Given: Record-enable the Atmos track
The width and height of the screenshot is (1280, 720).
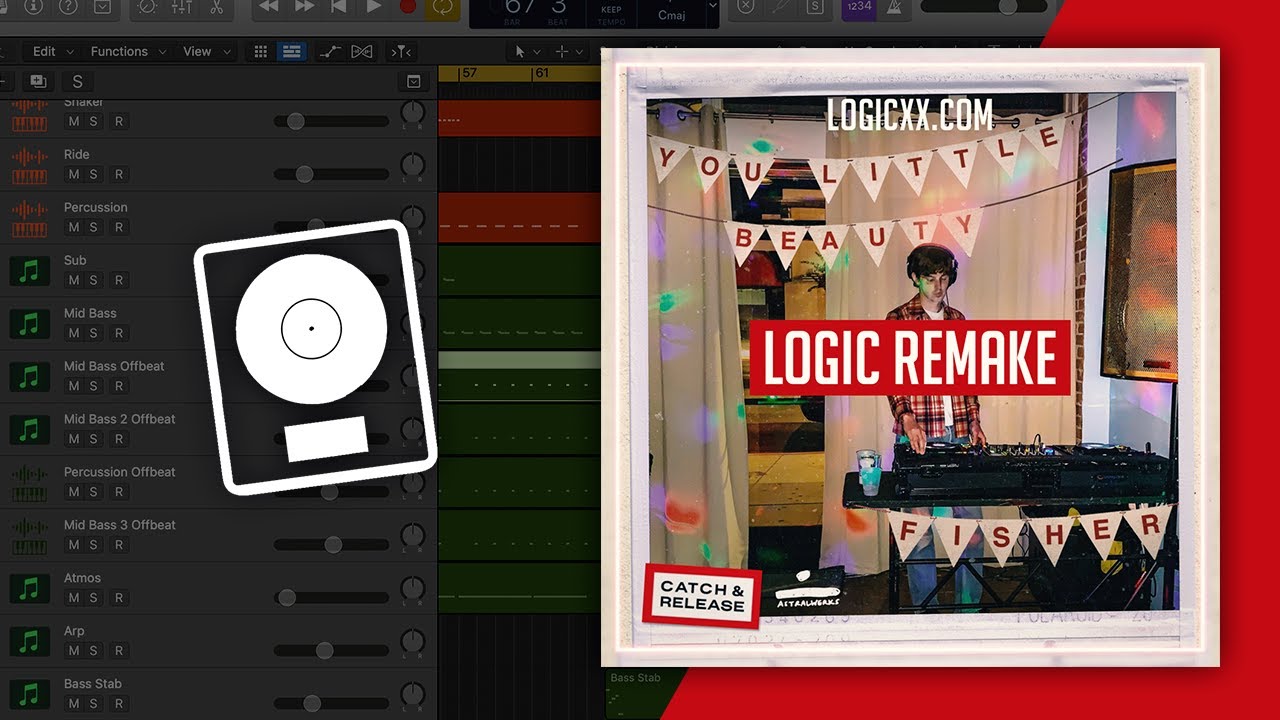Looking at the screenshot, I should click(119, 598).
